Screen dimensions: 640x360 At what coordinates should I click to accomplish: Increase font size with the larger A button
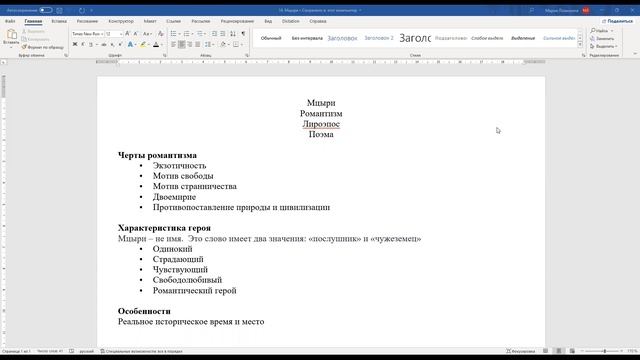(x=128, y=34)
